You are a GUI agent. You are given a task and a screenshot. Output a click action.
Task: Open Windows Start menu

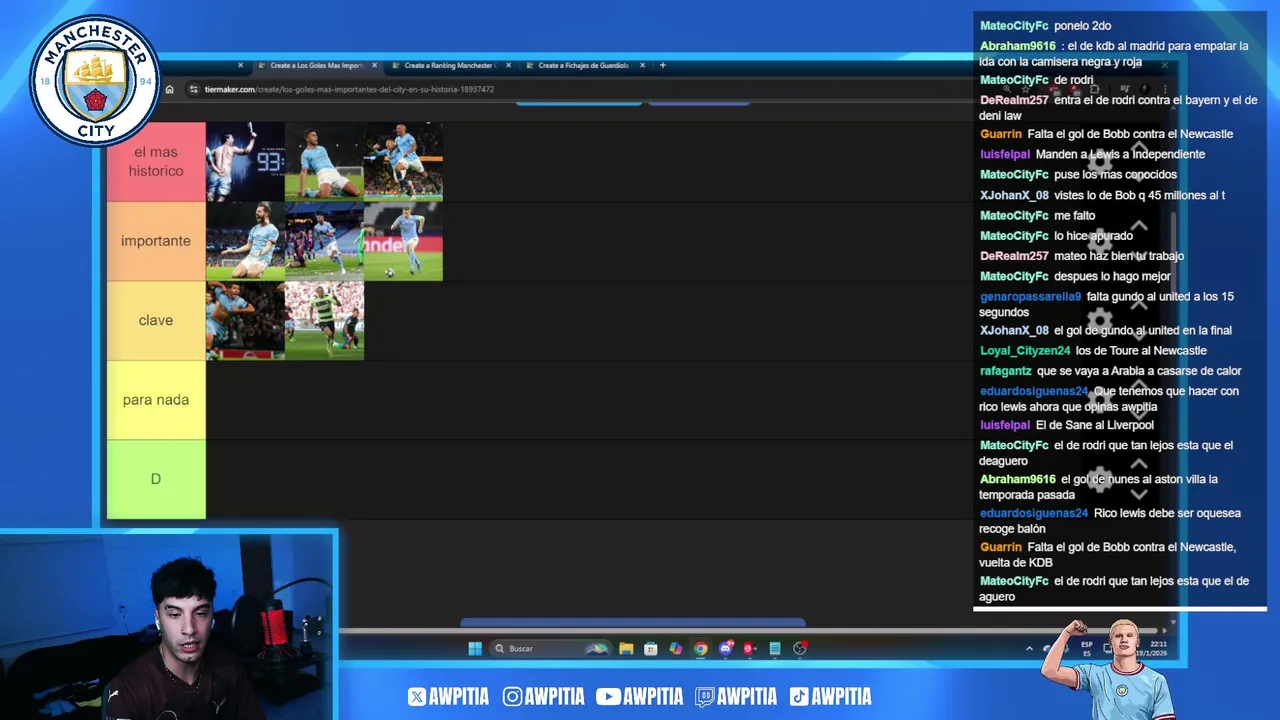475,648
